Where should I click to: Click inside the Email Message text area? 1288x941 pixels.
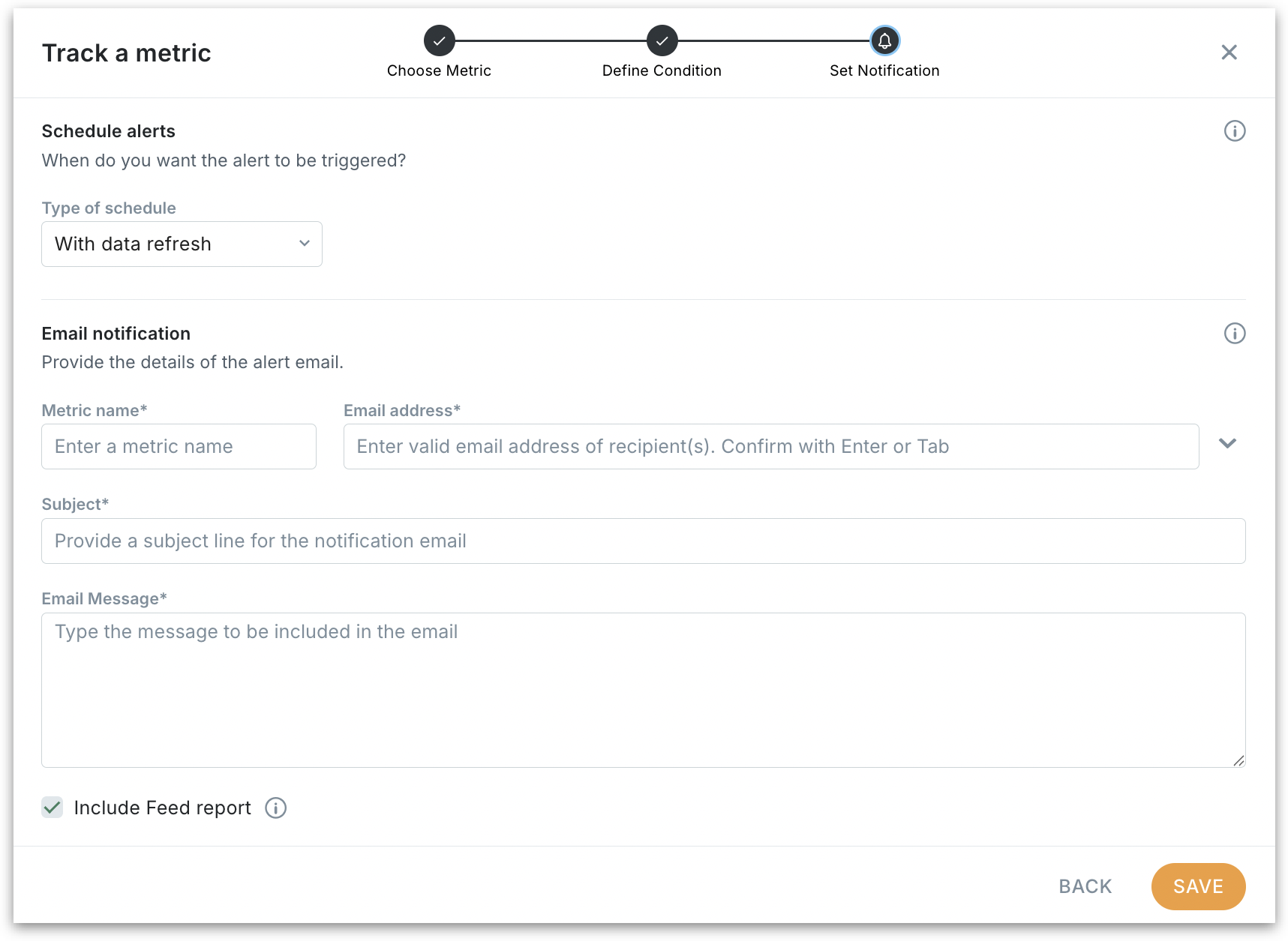point(643,690)
